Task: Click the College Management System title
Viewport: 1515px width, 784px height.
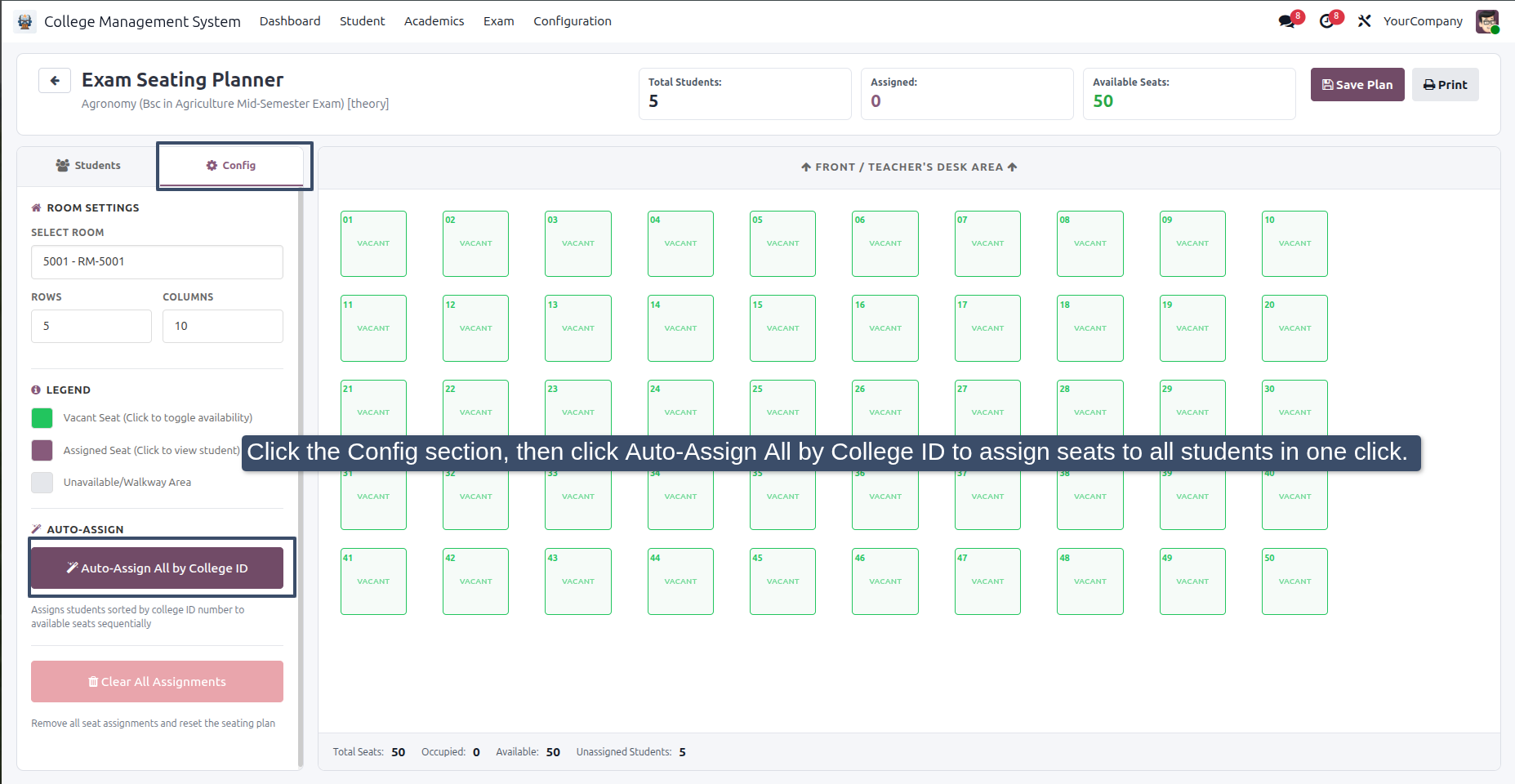Action: click(x=142, y=21)
